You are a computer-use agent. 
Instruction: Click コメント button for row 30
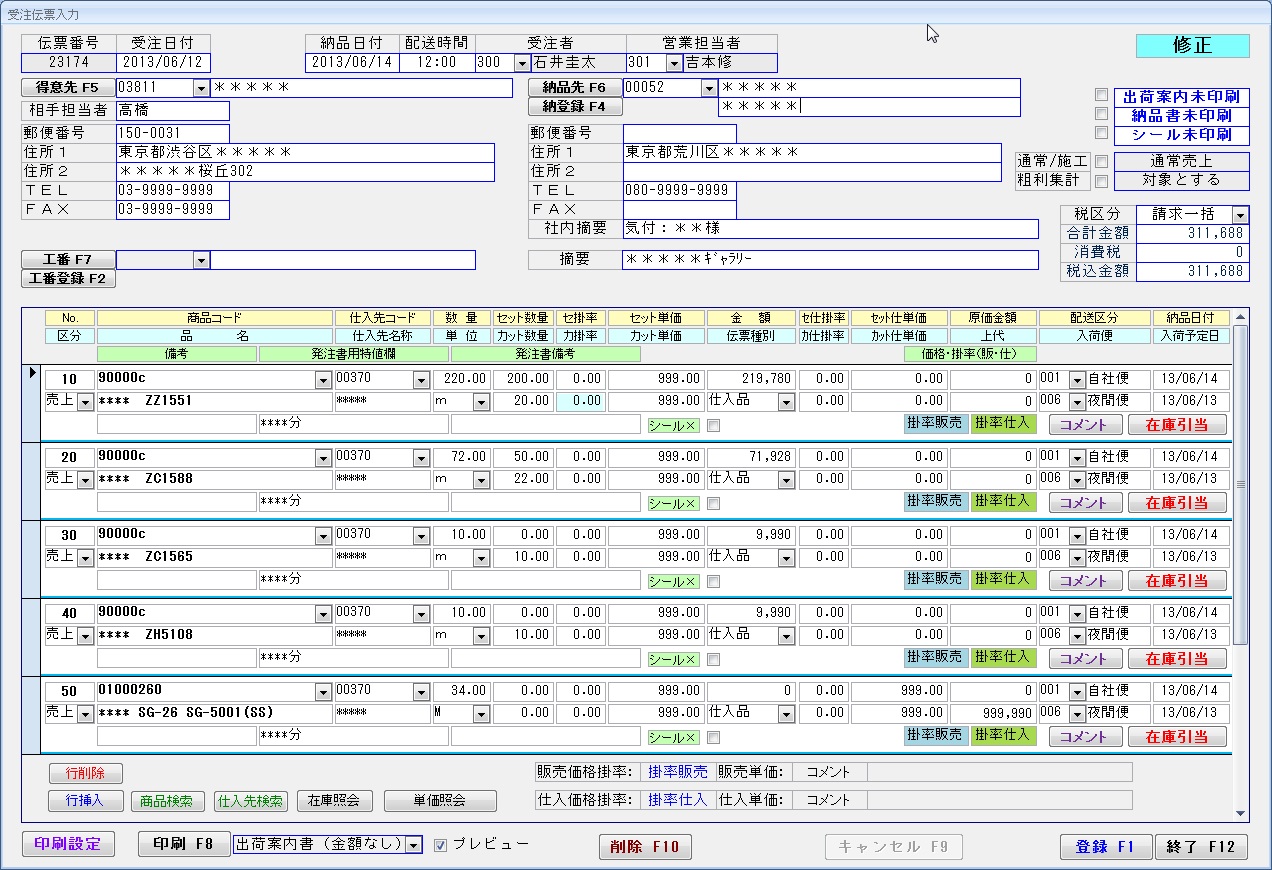pyautogui.click(x=1084, y=581)
